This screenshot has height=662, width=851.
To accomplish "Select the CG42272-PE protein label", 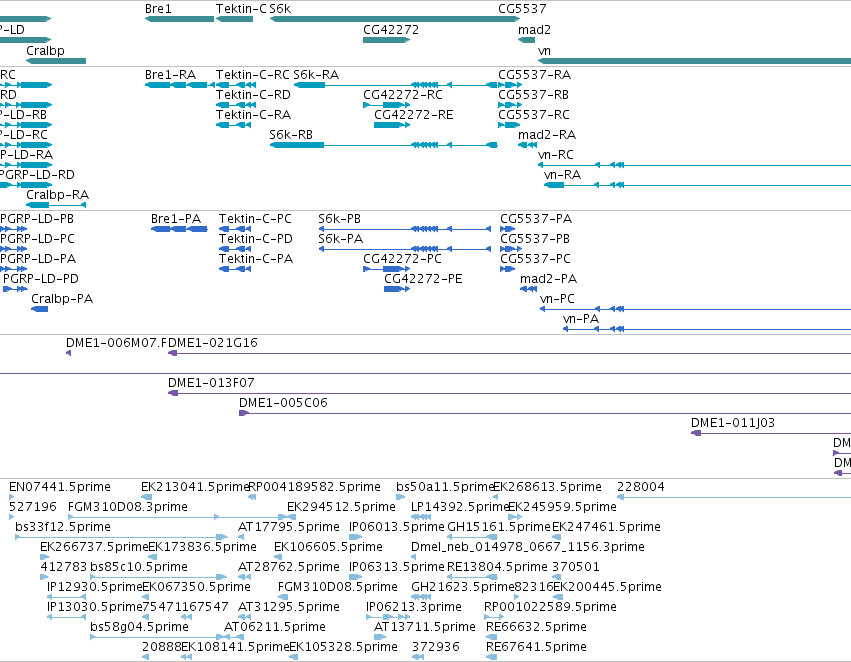I will (423, 279).
